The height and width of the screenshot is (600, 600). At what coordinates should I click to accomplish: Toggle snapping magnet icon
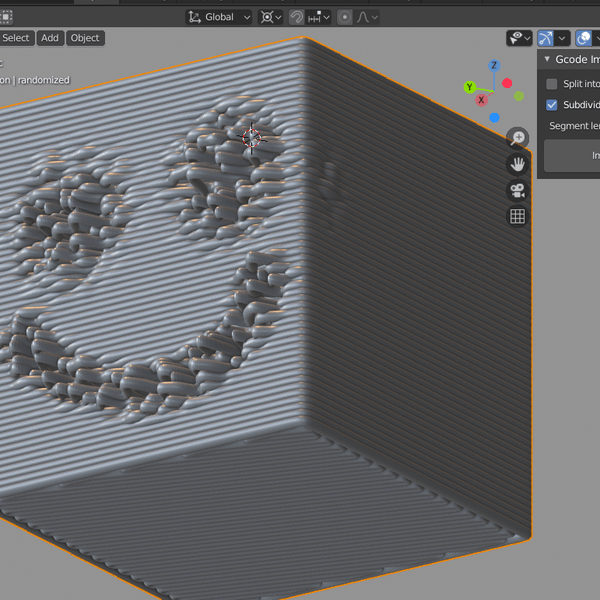coord(297,17)
